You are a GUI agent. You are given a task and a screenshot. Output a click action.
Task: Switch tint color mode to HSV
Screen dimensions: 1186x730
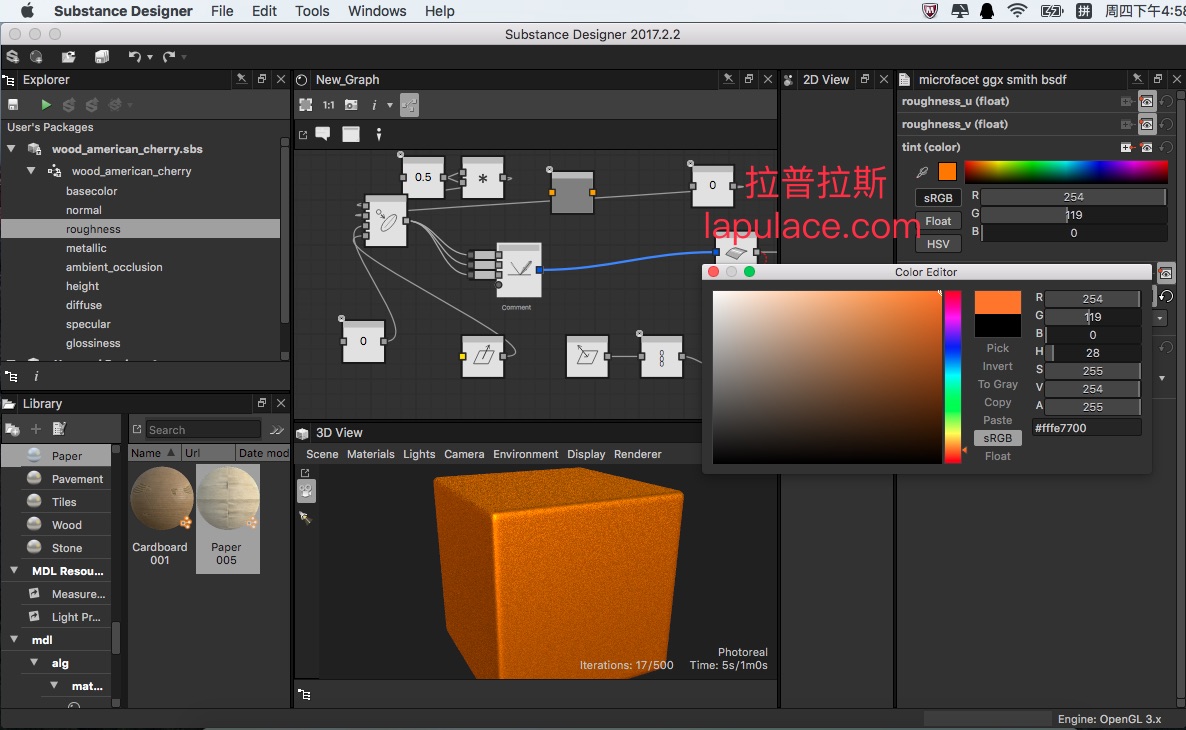coord(938,244)
